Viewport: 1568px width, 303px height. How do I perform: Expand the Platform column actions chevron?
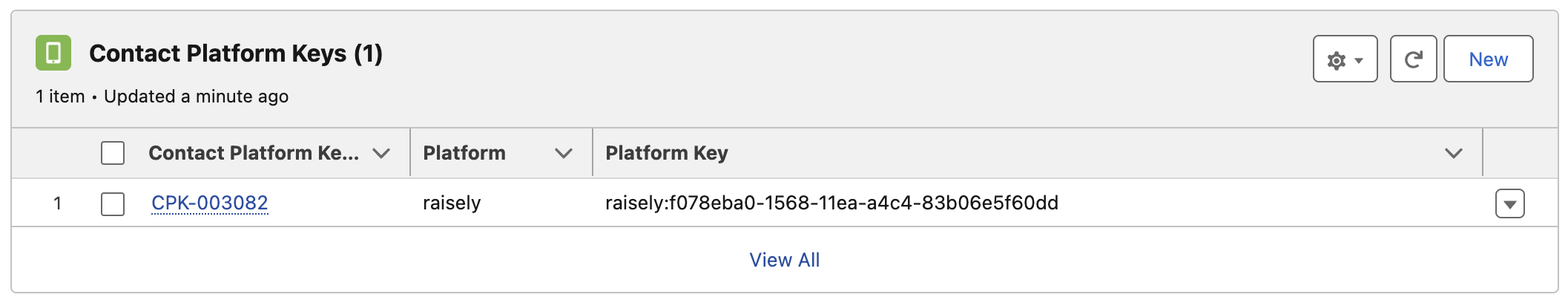click(x=564, y=154)
